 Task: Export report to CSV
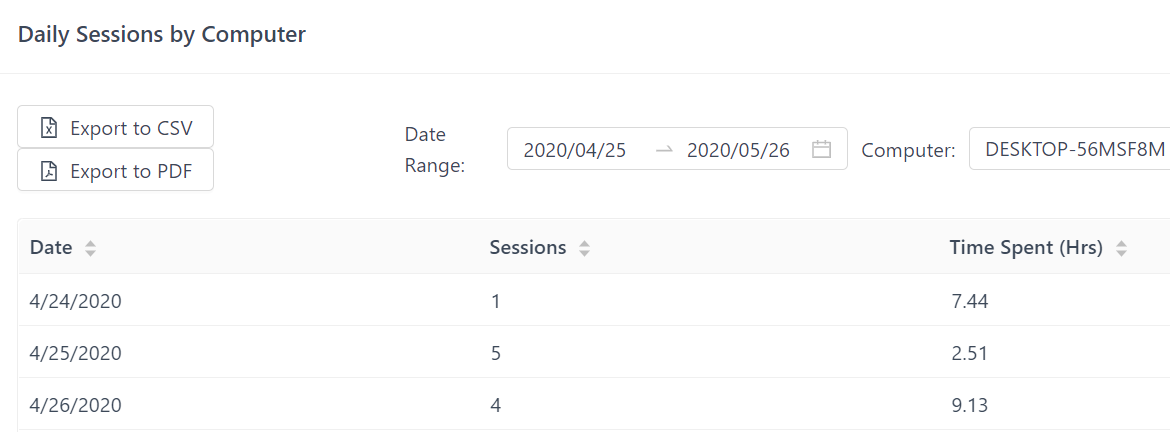(115, 128)
